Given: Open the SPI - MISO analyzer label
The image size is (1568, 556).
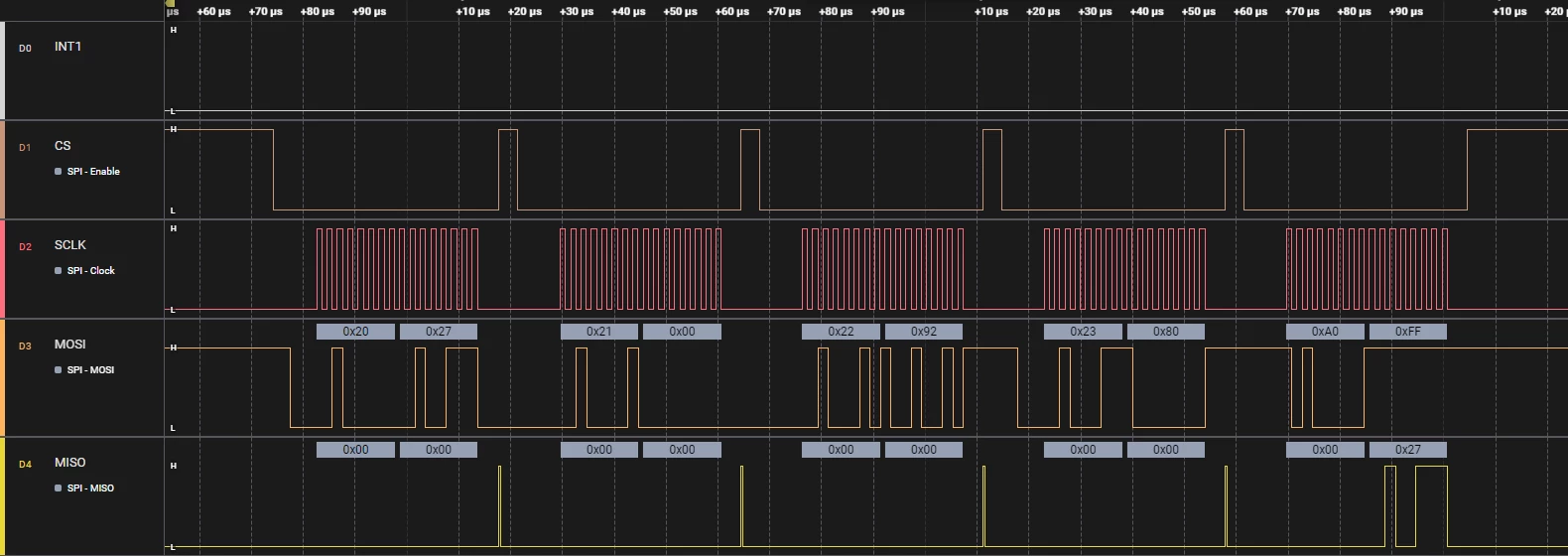Looking at the screenshot, I should click(x=90, y=488).
